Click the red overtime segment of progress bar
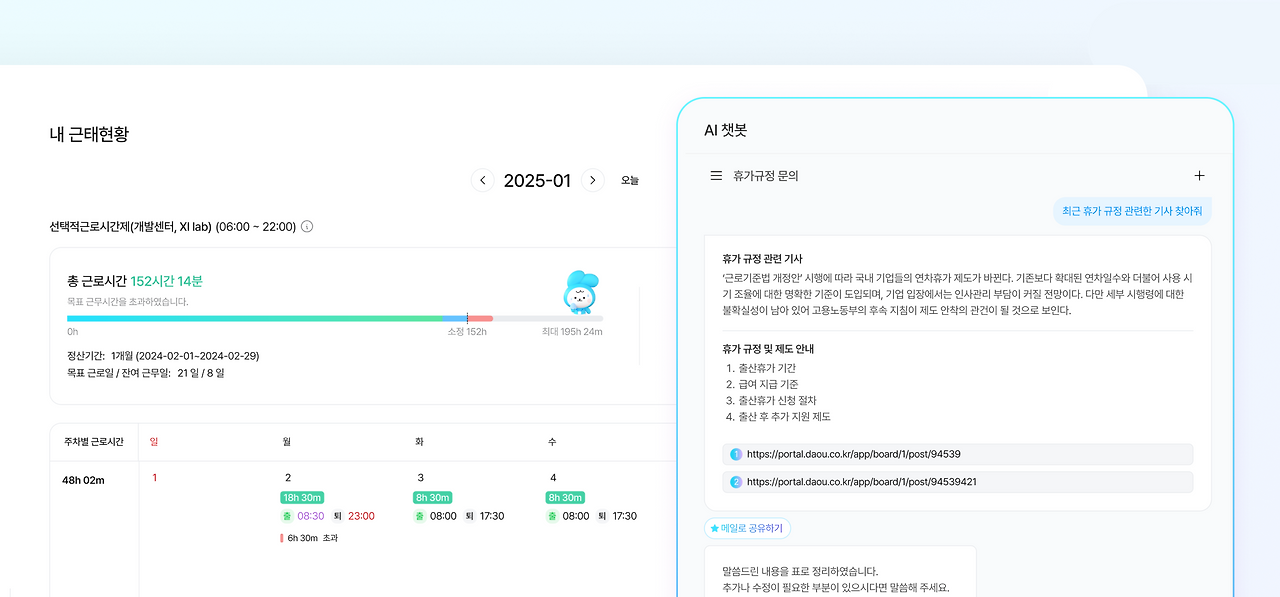The image size is (1280, 597). tap(480, 318)
